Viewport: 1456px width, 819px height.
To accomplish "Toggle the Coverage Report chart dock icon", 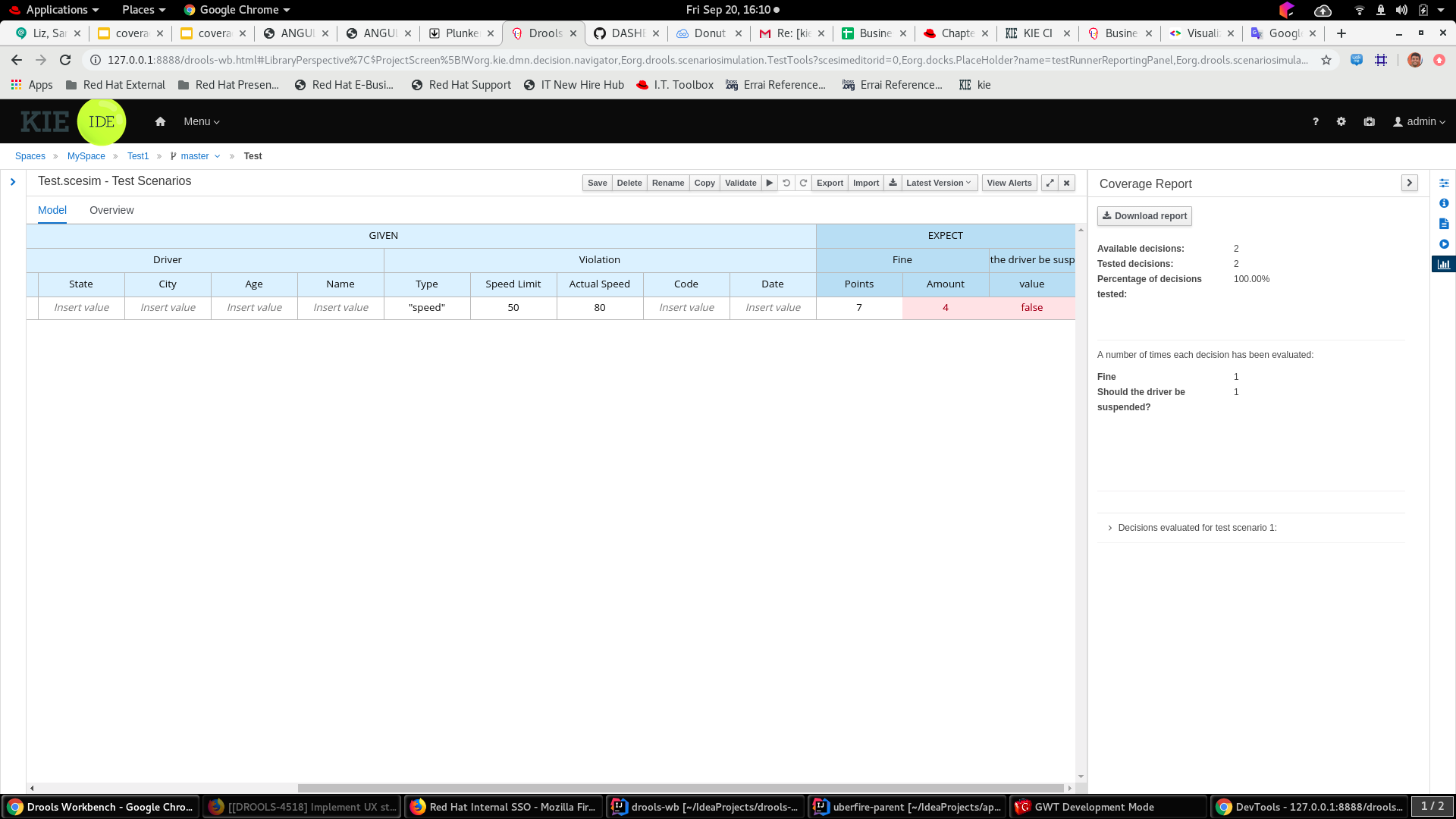I will pos(1444,265).
